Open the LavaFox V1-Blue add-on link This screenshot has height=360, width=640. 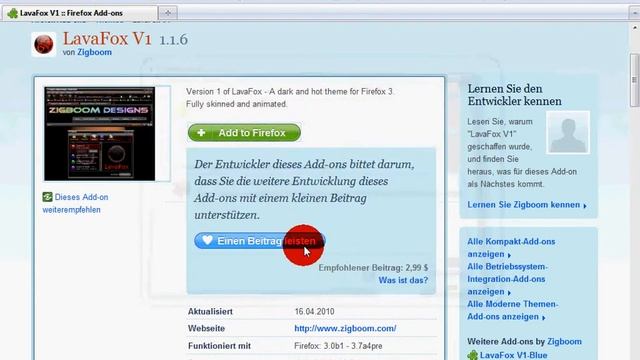click(513, 355)
